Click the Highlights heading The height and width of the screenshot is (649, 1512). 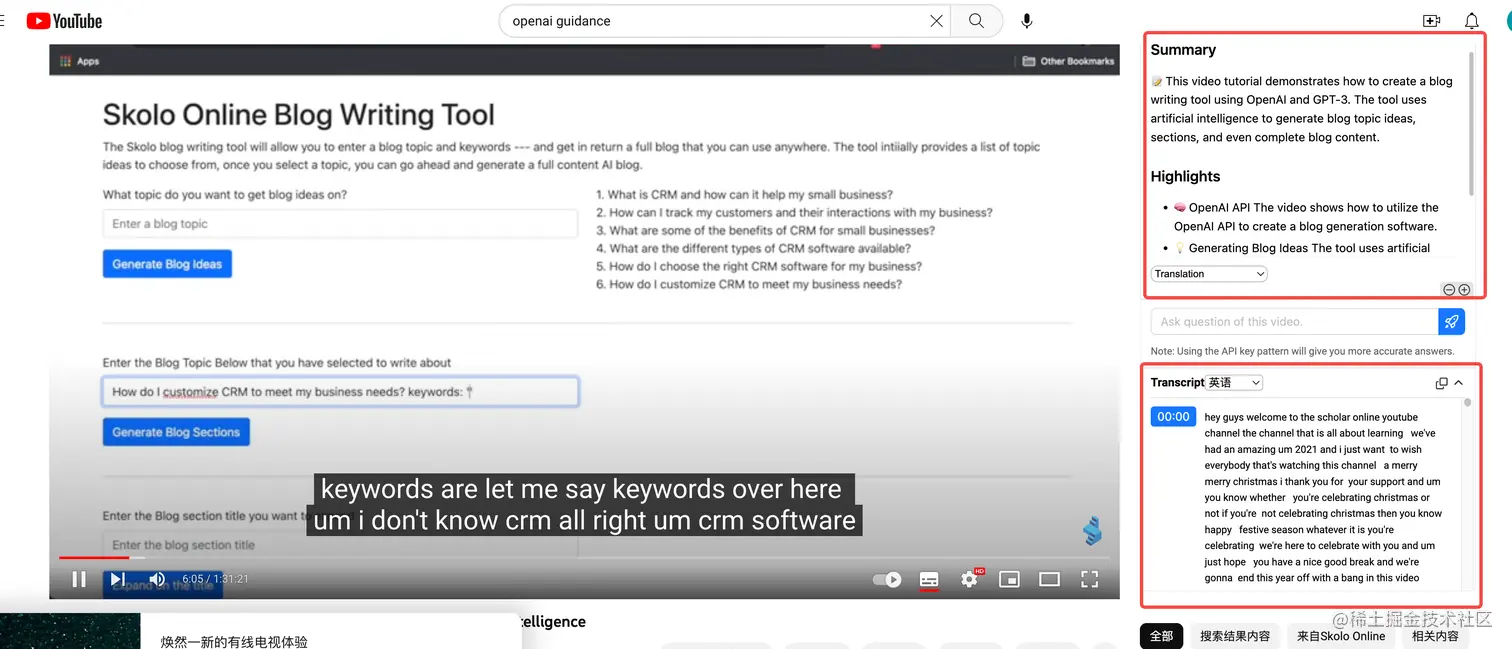pos(1185,177)
